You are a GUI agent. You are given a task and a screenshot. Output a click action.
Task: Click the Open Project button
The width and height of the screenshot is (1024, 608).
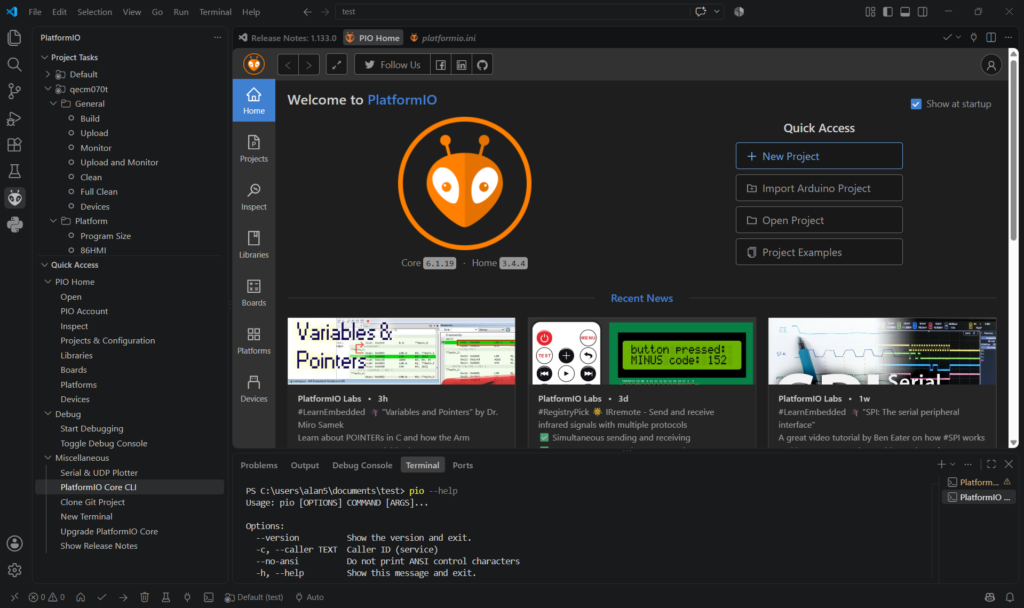pyautogui.click(x=819, y=220)
